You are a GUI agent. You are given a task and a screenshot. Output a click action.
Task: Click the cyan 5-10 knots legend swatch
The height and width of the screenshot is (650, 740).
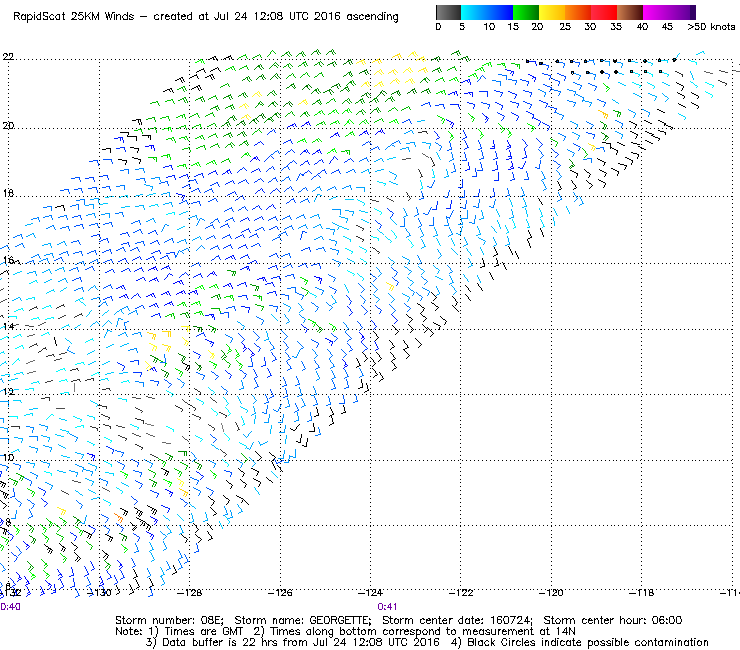click(474, 12)
